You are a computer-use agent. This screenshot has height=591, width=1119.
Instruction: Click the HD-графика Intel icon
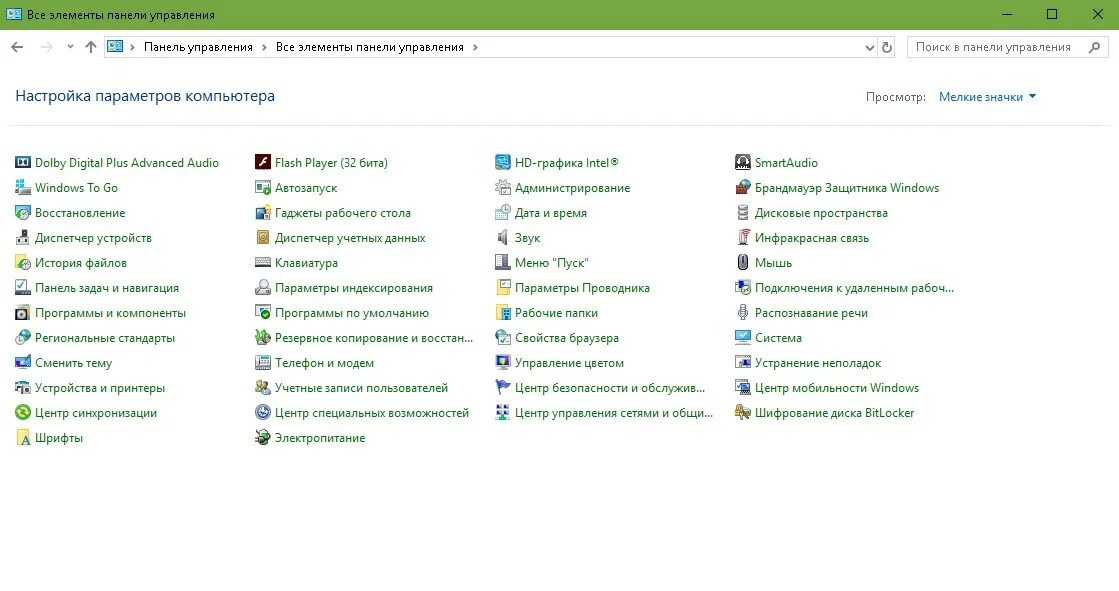click(503, 163)
